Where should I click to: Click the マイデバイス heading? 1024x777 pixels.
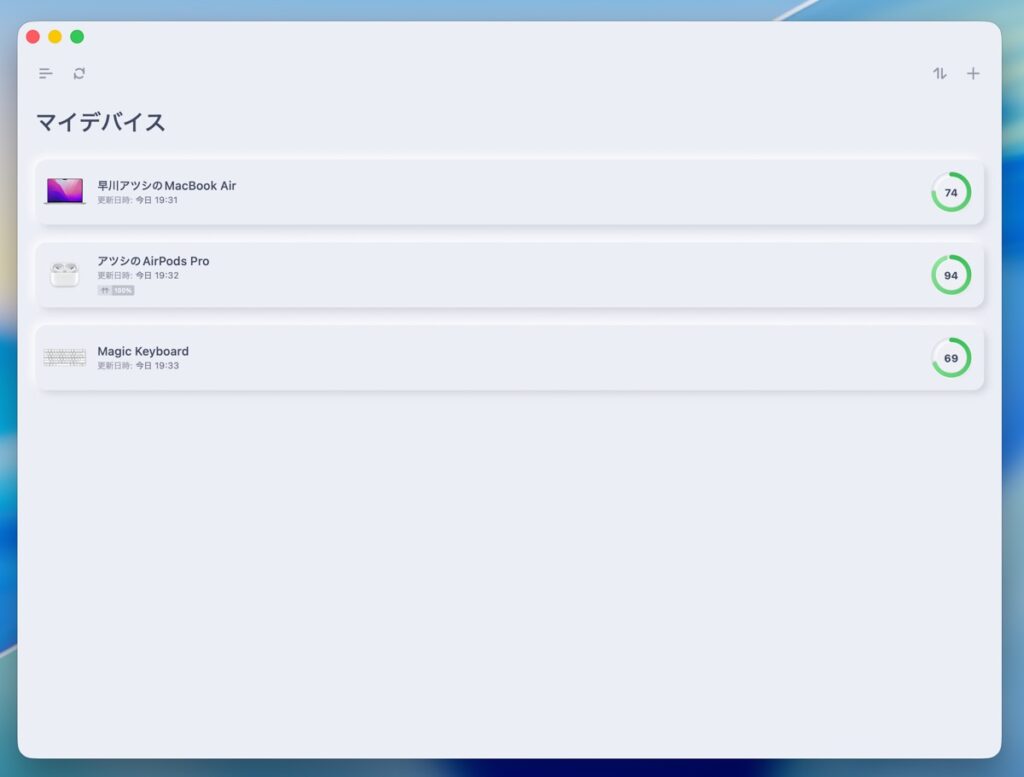coord(101,123)
